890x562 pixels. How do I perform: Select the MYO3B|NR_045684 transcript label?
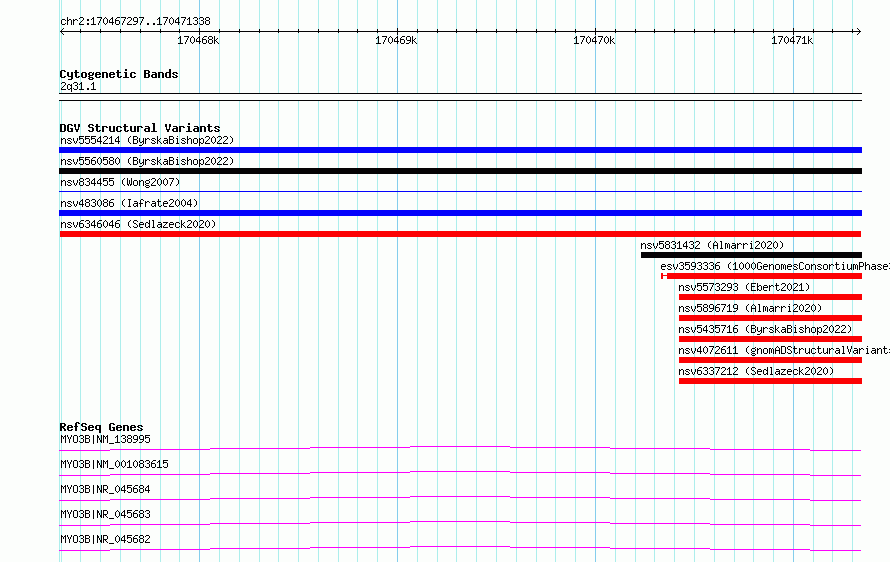point(105,489)
